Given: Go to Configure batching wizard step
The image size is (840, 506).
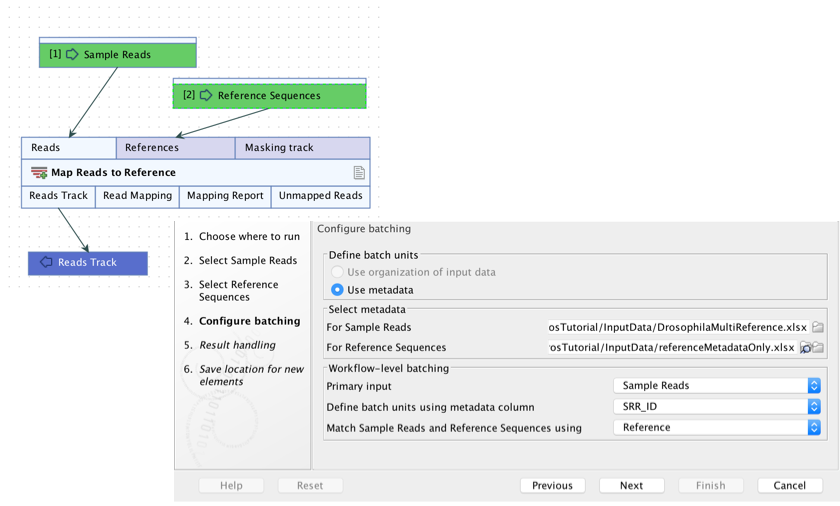Looking at the screenshot, I should point(249,321).
